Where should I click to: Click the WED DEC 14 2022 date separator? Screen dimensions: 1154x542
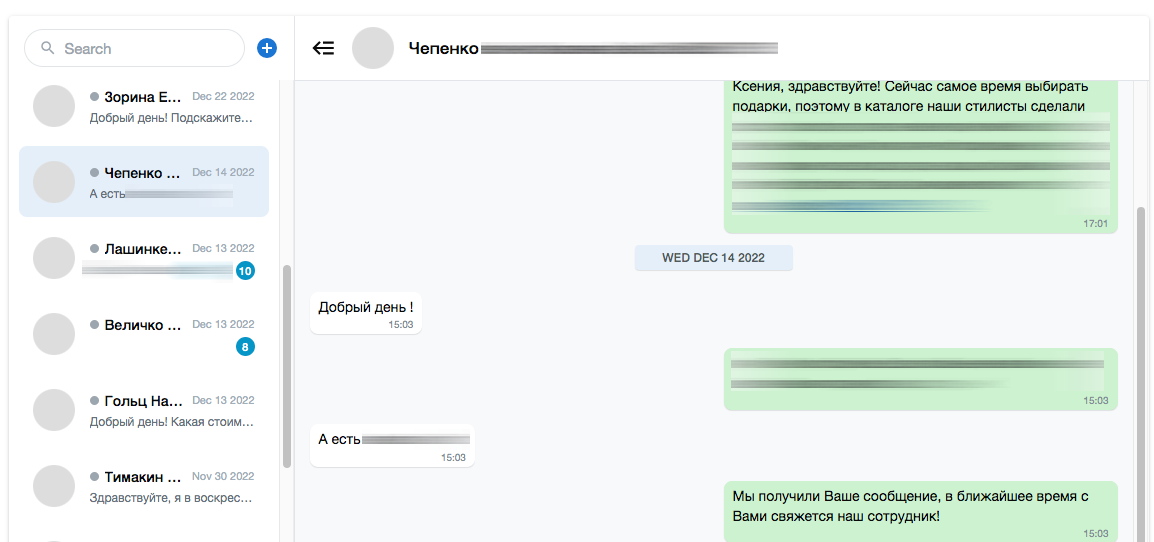(x=713, y=258)
